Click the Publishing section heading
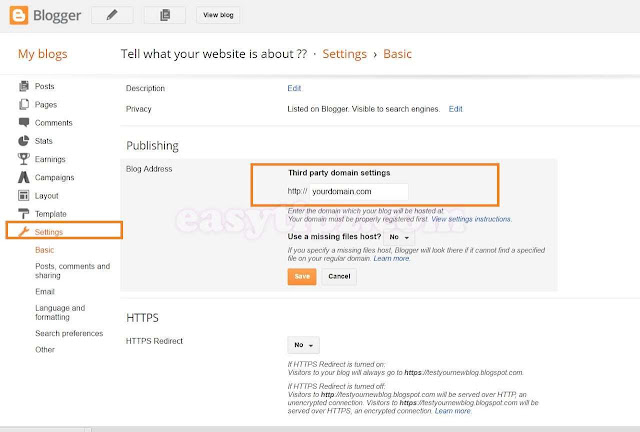Screen dimensions: 640x432 [152, 146]
